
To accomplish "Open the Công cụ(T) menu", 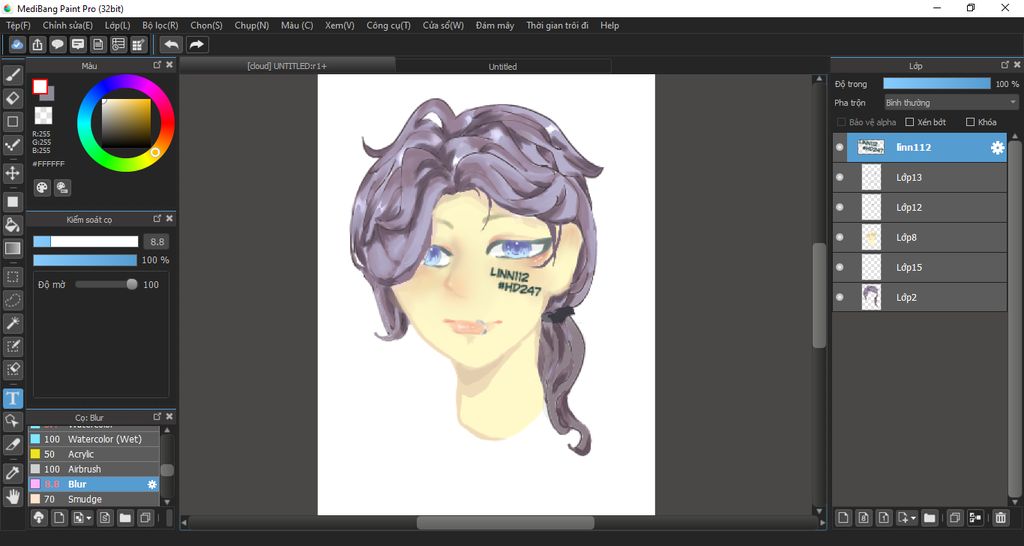I will pos(389,25).
